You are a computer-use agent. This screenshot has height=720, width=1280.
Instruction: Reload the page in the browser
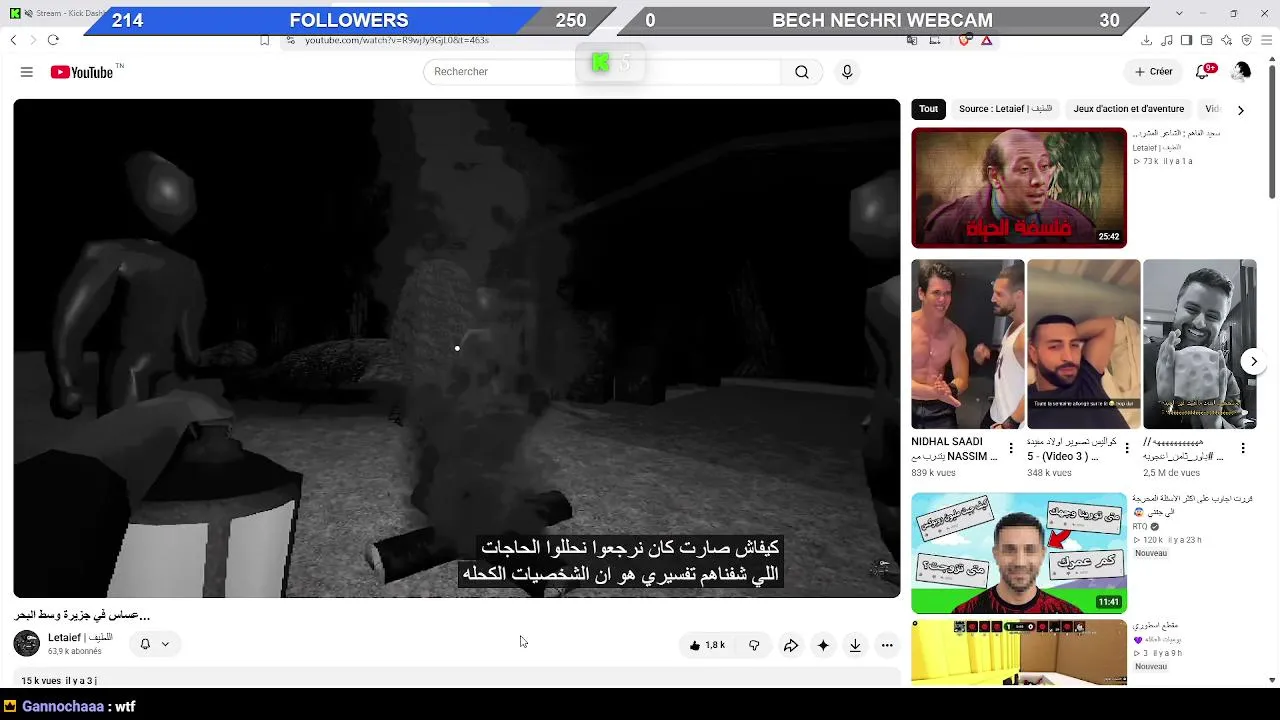pyautogui.click(x=53, y=40)
